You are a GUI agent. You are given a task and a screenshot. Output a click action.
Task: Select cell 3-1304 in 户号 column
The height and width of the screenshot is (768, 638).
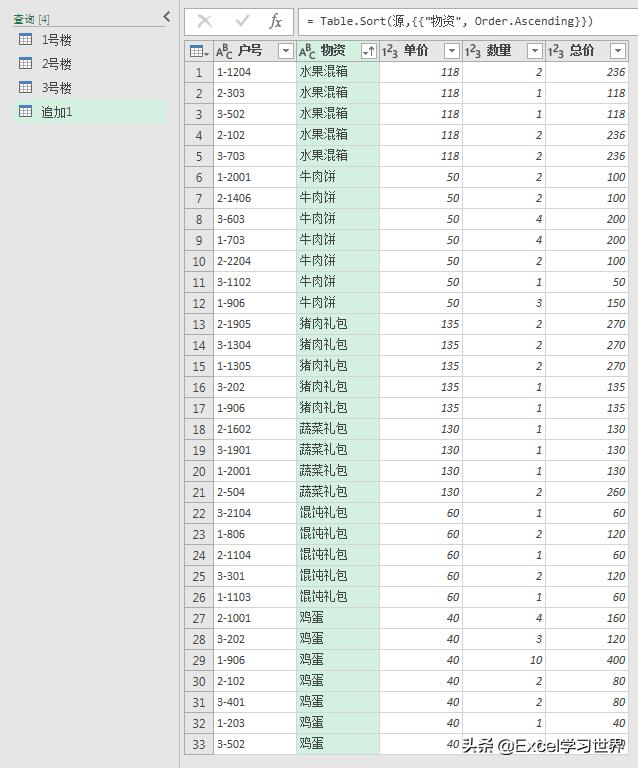click(255, 345)
